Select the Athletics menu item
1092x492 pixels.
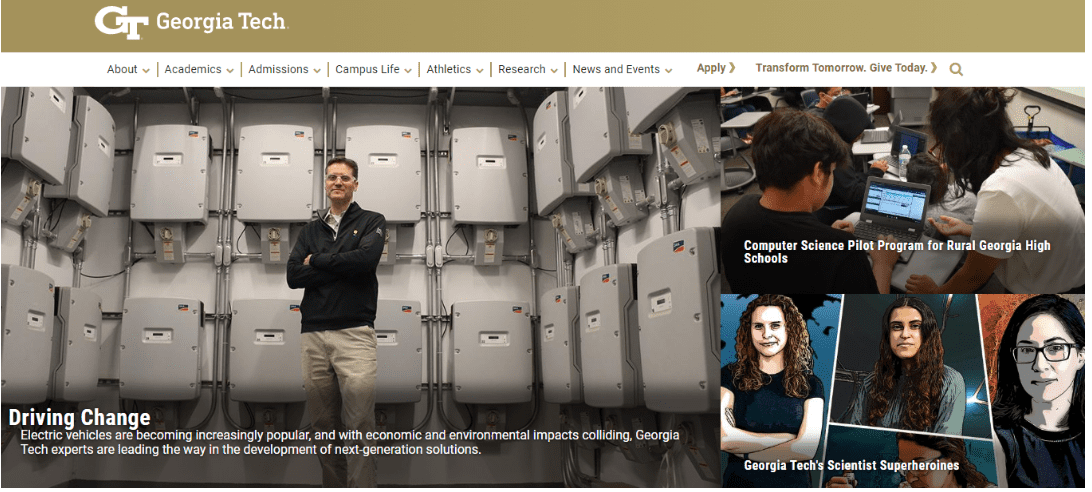[x=448, y=69]
